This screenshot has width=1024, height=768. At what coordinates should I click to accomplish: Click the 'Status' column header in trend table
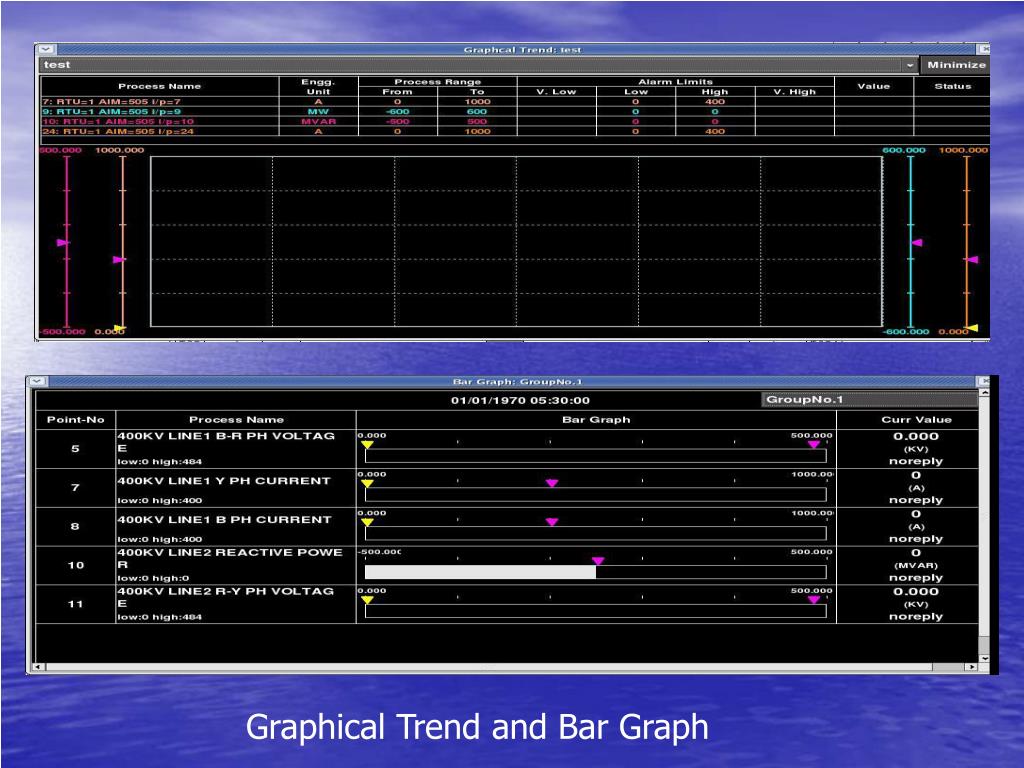click(x=953, y=86)
